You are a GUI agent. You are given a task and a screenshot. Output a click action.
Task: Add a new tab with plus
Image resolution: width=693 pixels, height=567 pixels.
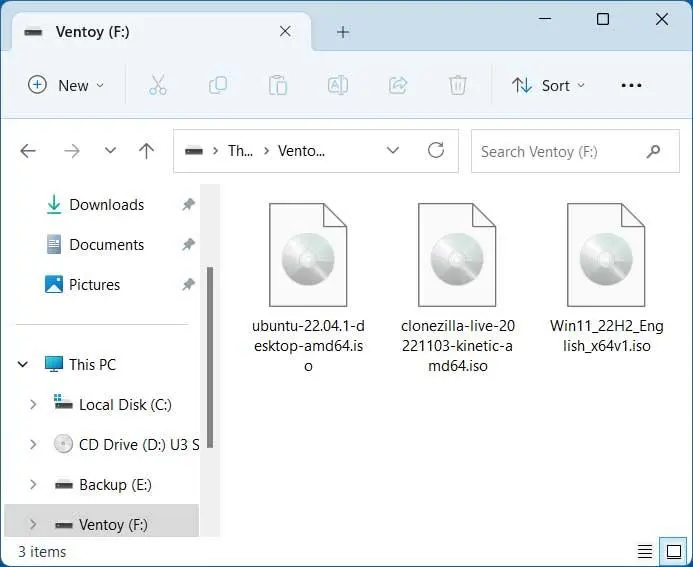pyautogui.click(x=343, y=32)
